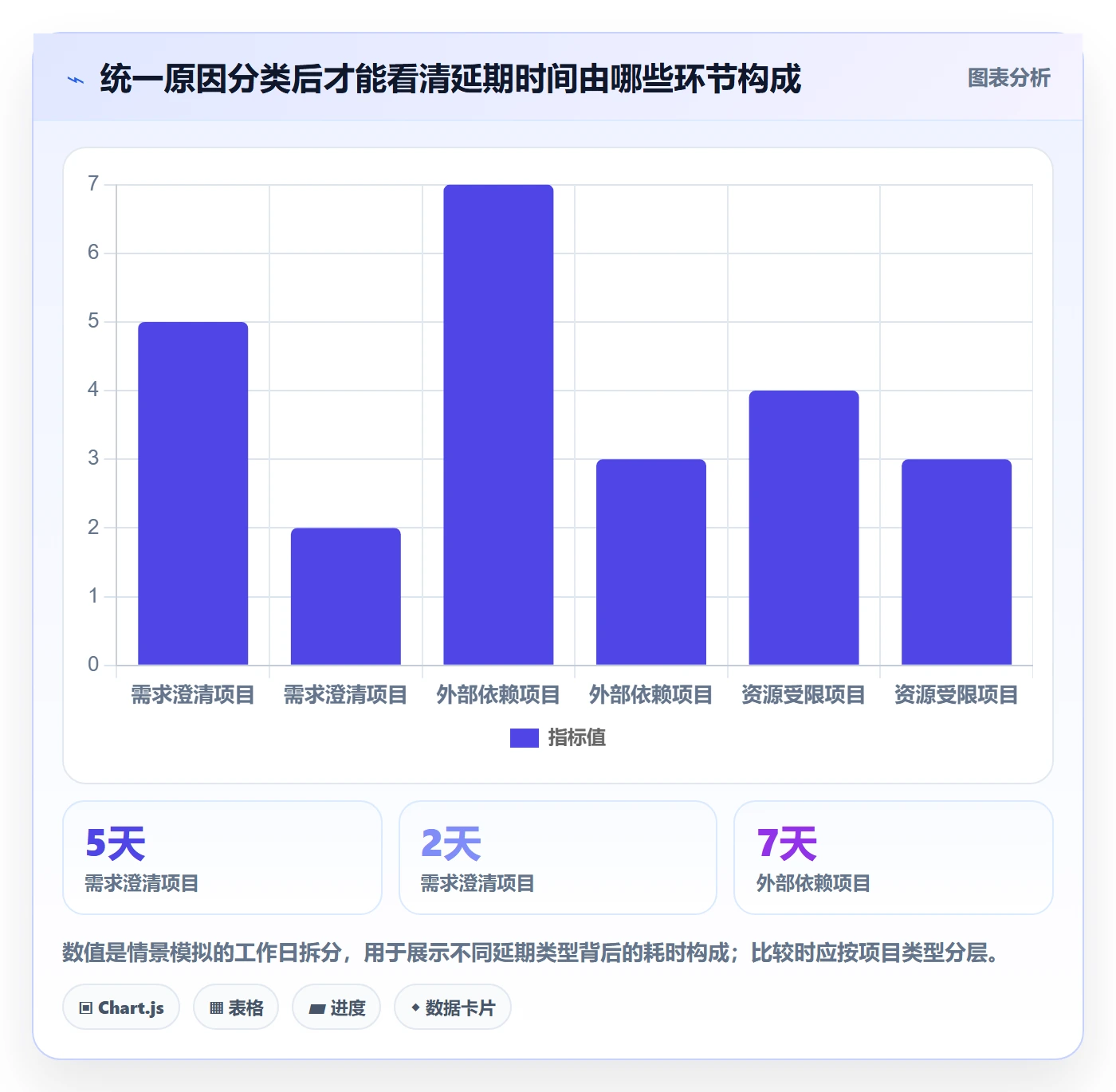Image resolution: width=1116 pixels, height=1092 pixels.
Task: Open the 7天 外部依赖项目 data card
Action: (894, 858)
